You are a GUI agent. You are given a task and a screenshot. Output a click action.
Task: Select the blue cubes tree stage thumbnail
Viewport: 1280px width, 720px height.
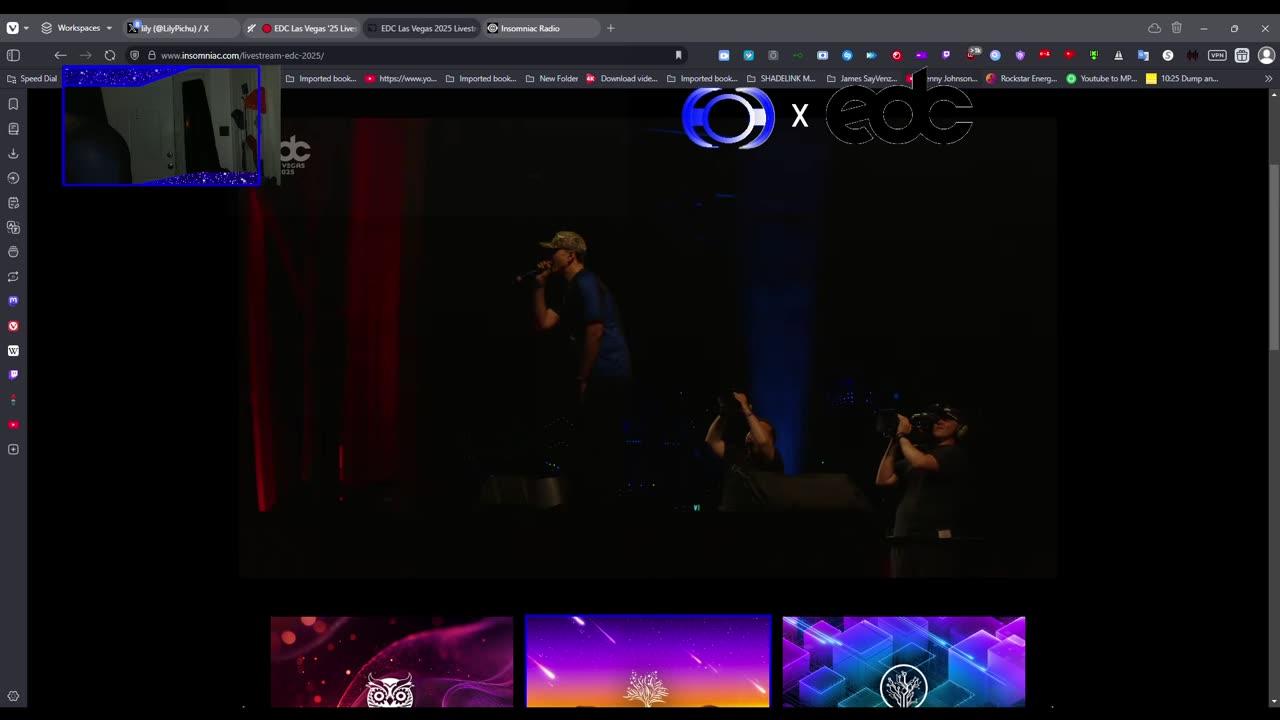tap(904, 662)
